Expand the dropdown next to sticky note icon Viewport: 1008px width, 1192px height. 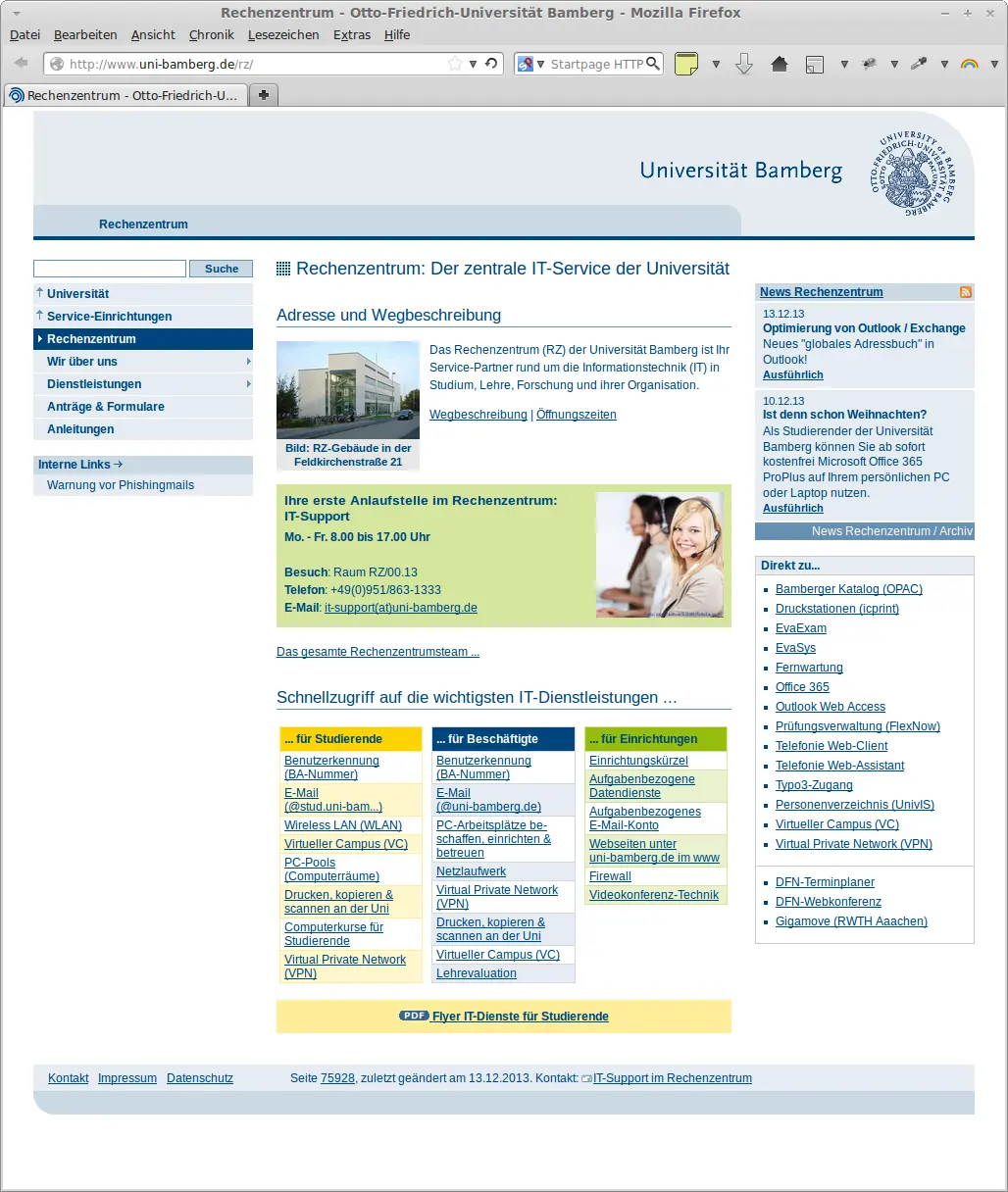(716, 65)
